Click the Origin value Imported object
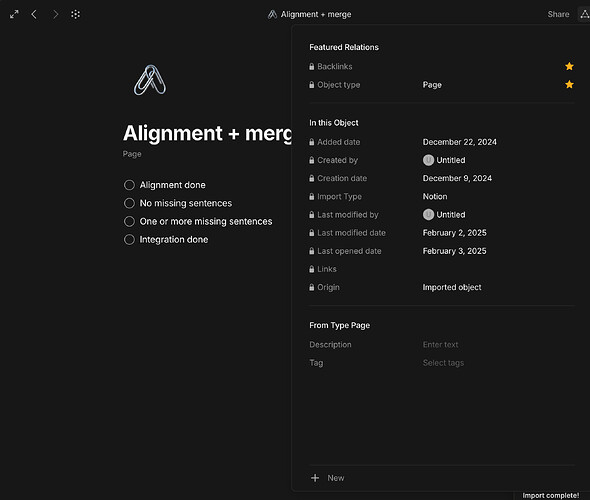 (452, 287)
